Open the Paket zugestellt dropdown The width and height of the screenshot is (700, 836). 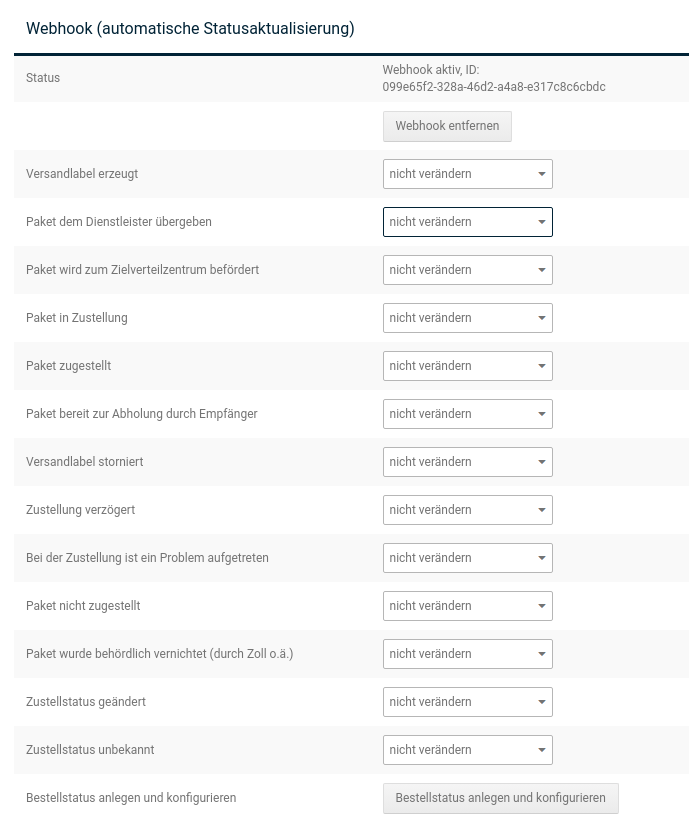tap(467, 366)
